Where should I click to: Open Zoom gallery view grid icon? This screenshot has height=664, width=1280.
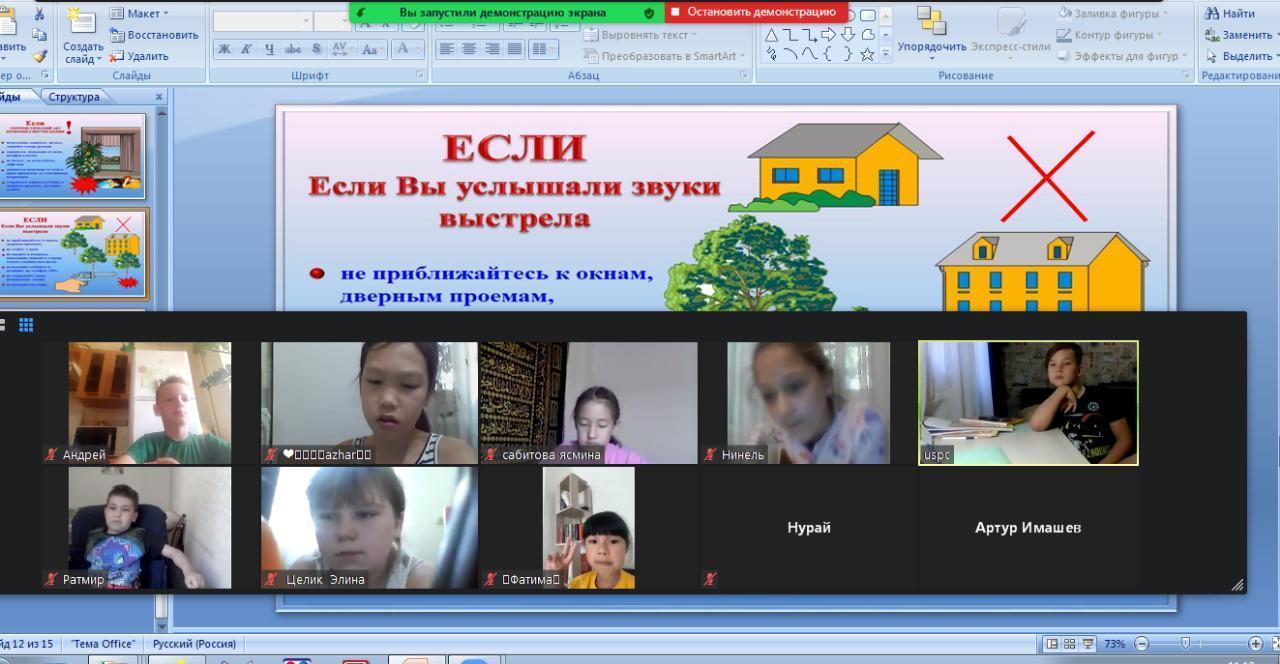click(x=26, y=325)
